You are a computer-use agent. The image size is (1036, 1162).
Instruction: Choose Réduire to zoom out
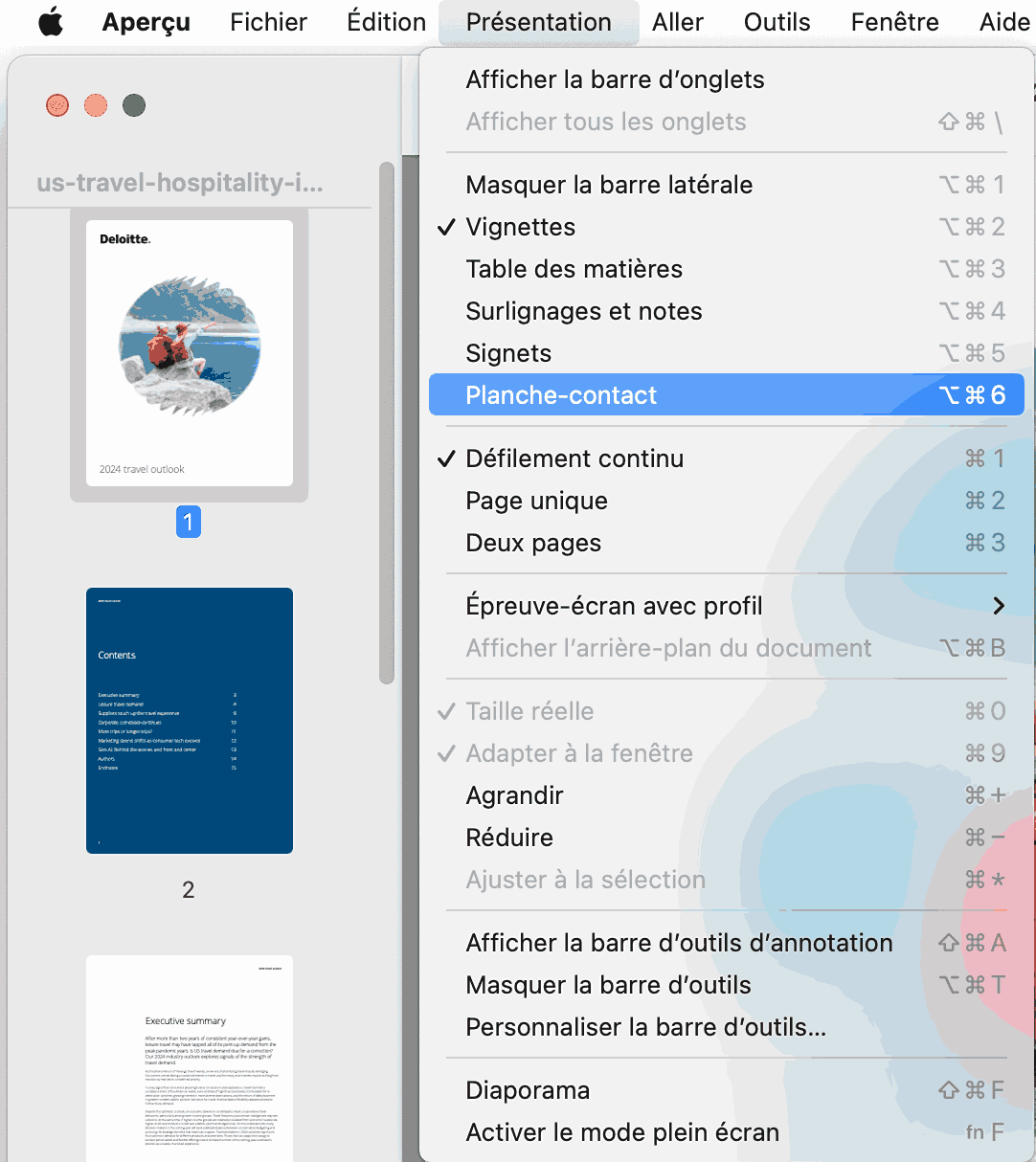[727, 838]
